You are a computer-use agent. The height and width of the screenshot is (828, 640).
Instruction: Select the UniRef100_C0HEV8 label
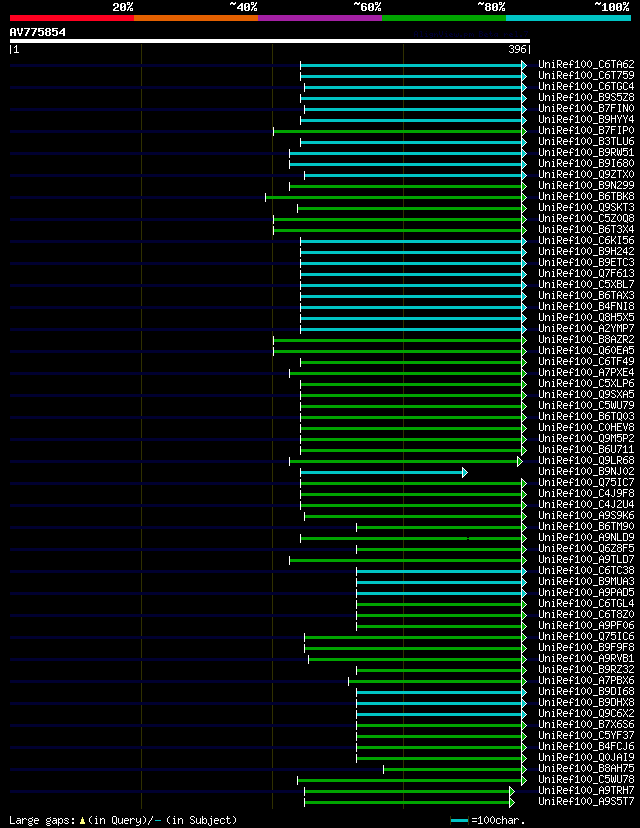pyautogui.click(x=586, y=428)
